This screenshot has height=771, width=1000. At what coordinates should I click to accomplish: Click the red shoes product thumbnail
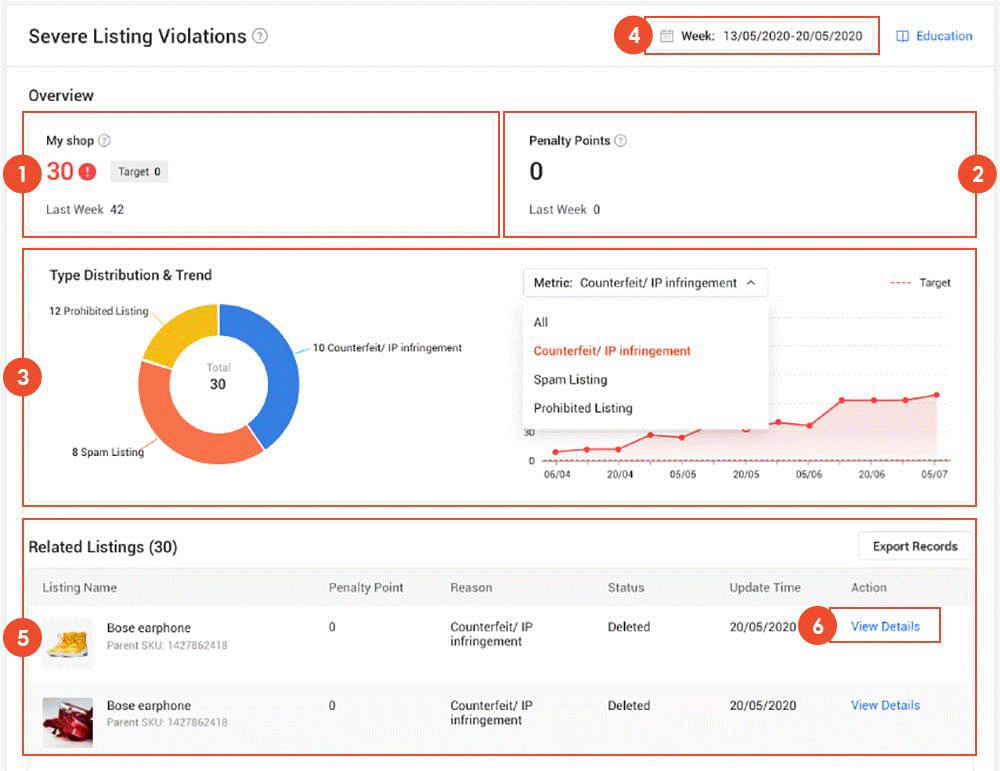pyautogui.click(x=68, y=722)
